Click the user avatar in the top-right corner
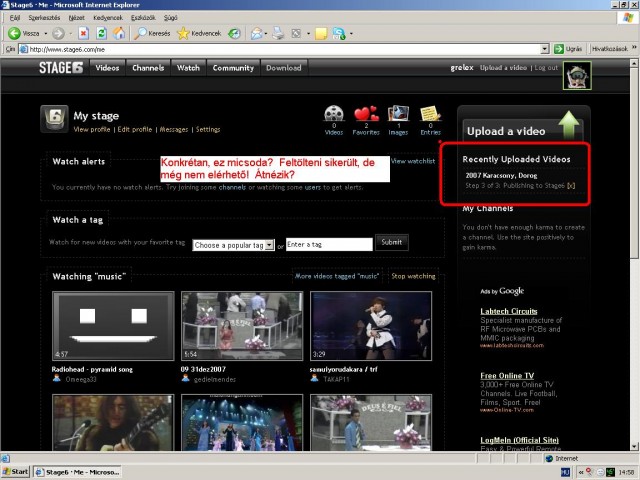The width and height of the screenshot is (640, 480). click(577, 74)
